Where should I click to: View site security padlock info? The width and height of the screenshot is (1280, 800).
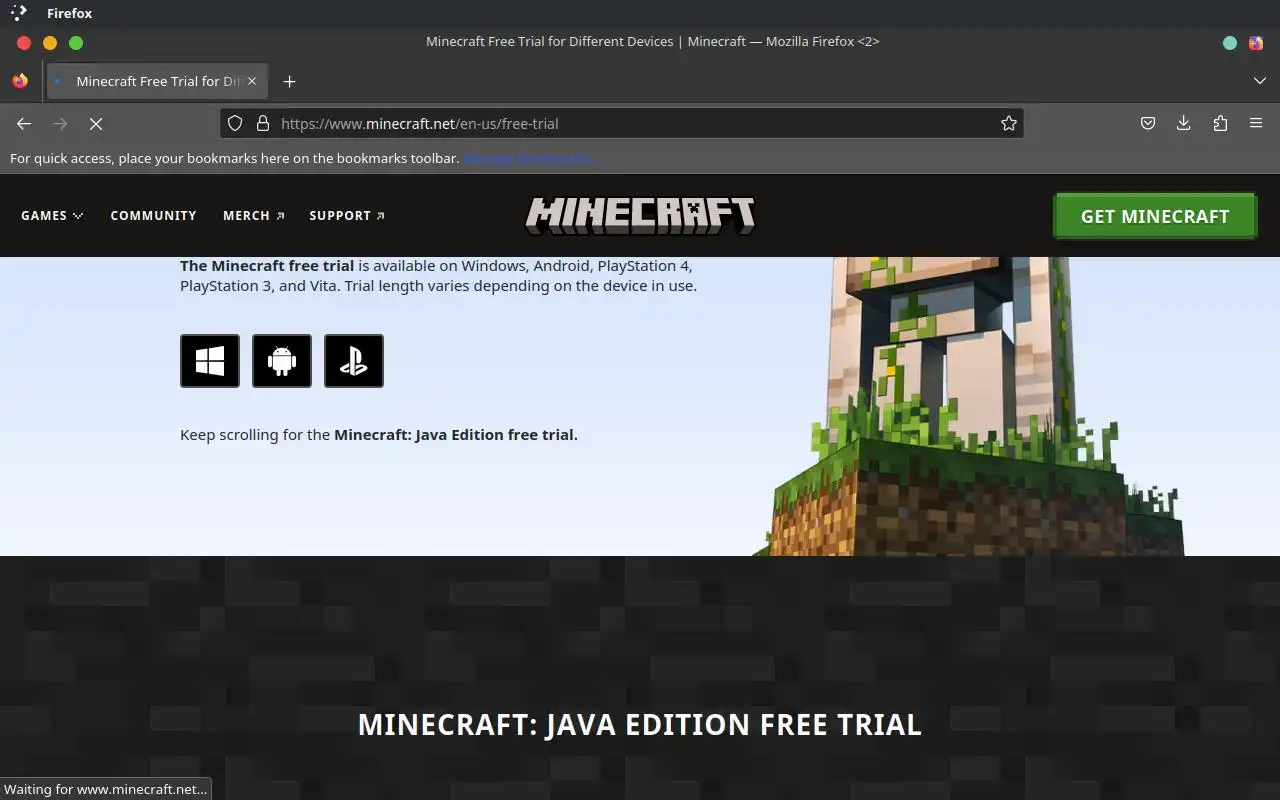(x=263, y=123)
